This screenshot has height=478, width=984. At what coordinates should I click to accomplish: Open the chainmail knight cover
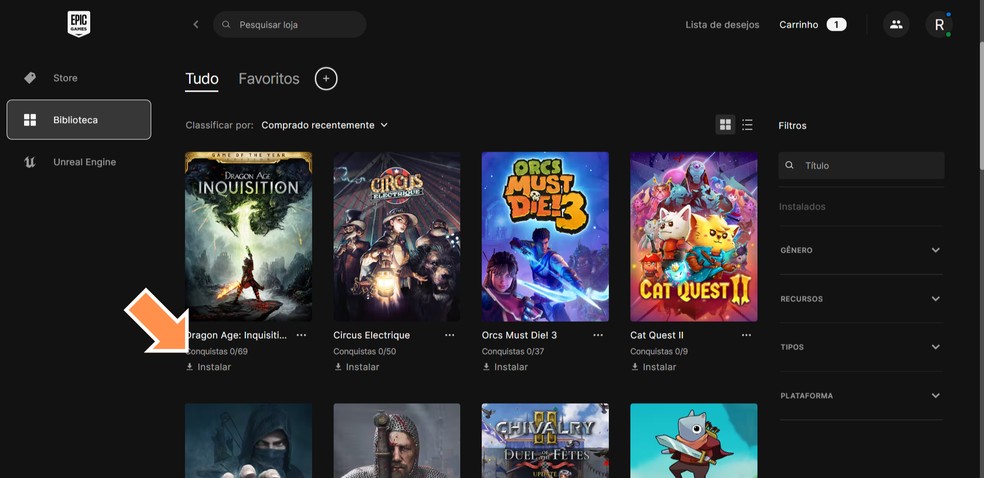coord(397,440)
